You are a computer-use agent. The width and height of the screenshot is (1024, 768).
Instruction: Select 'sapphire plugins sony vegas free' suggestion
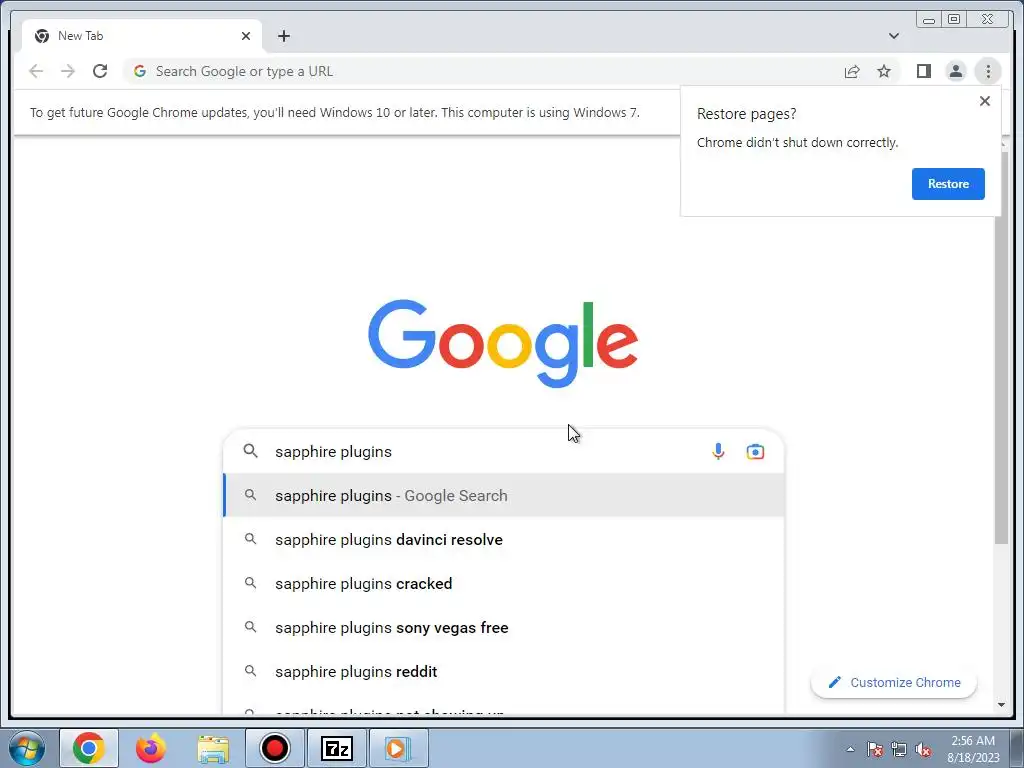click(x=504, y=628)
